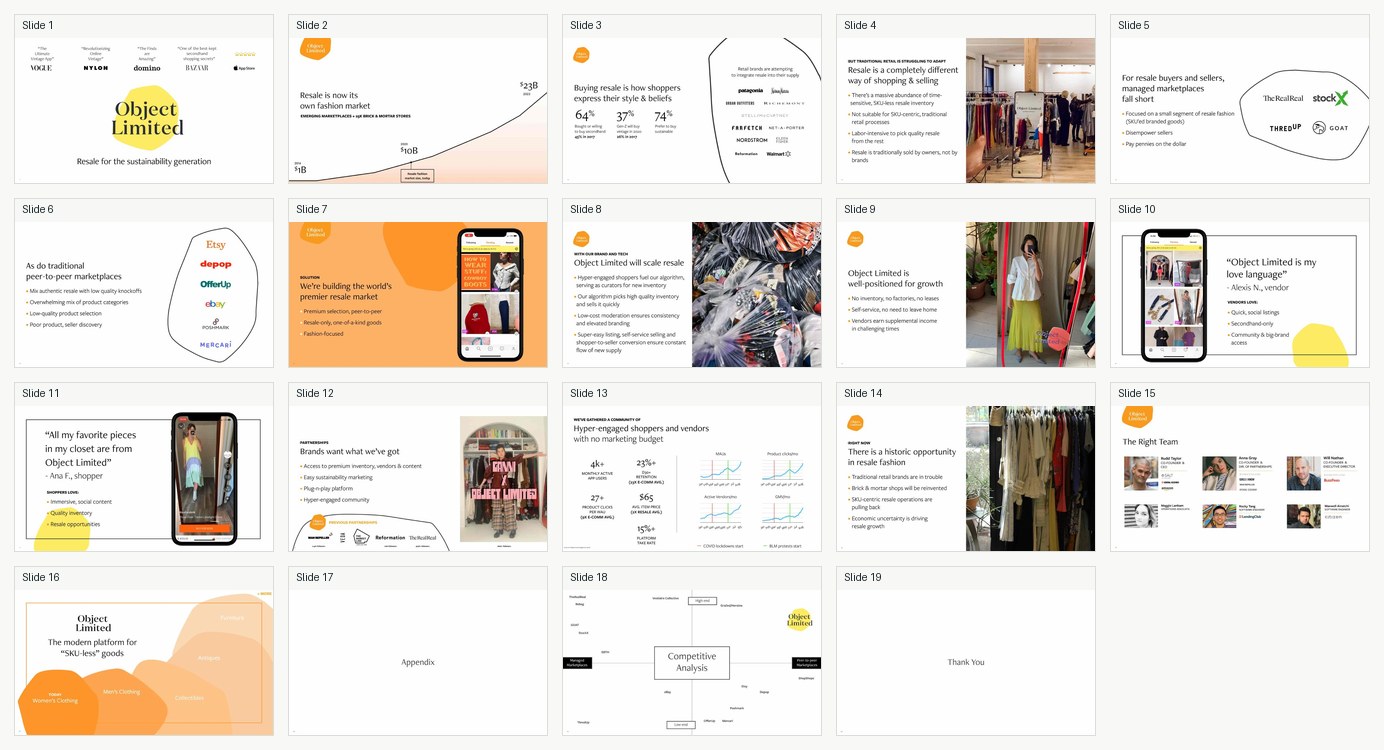Open Slide 3 buying resale statistics thumbnail
The width and height of the screenshot is (1384, 750).
pos(692,110)
